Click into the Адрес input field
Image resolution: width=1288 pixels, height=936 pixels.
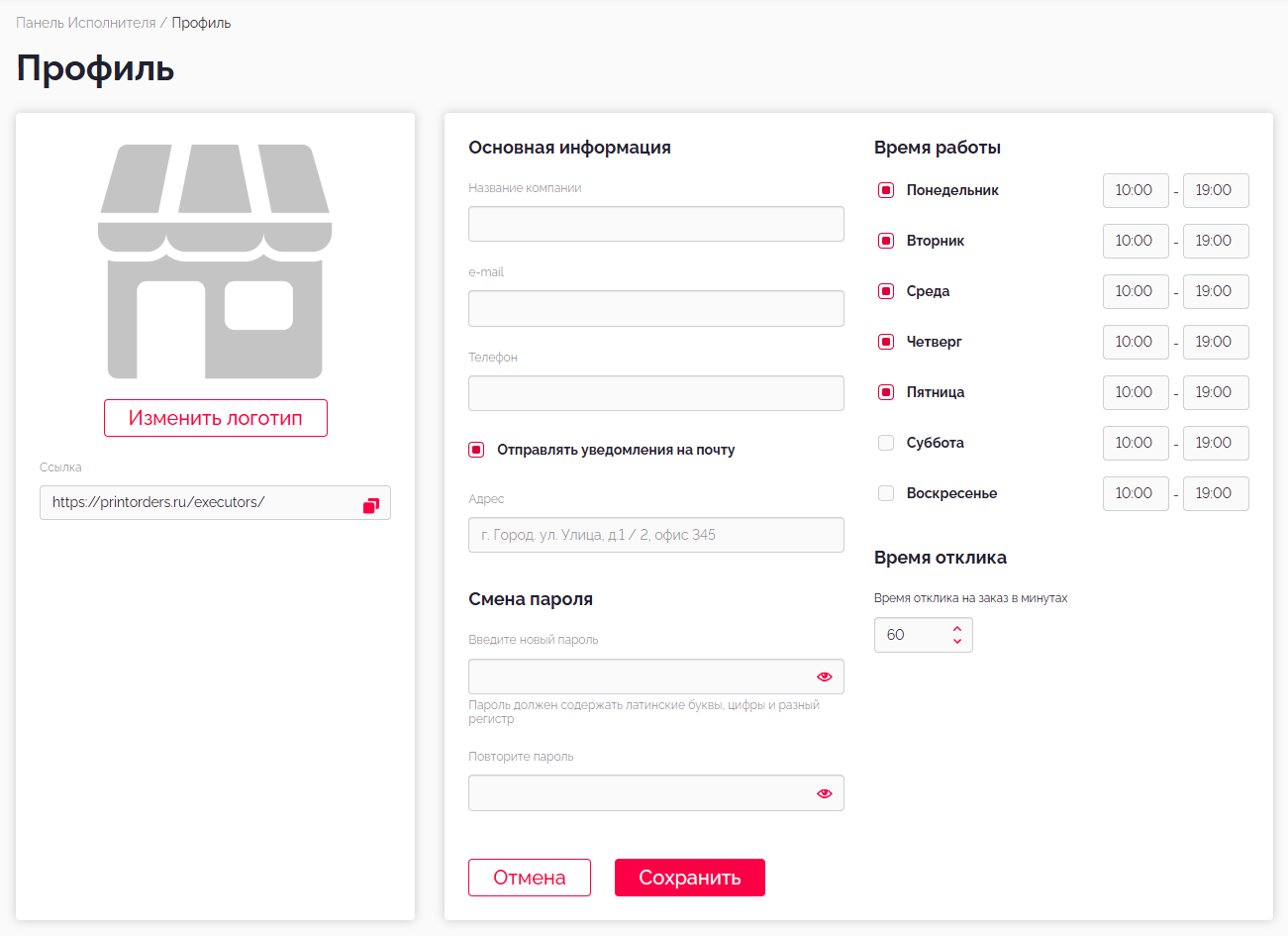[655, 535]
